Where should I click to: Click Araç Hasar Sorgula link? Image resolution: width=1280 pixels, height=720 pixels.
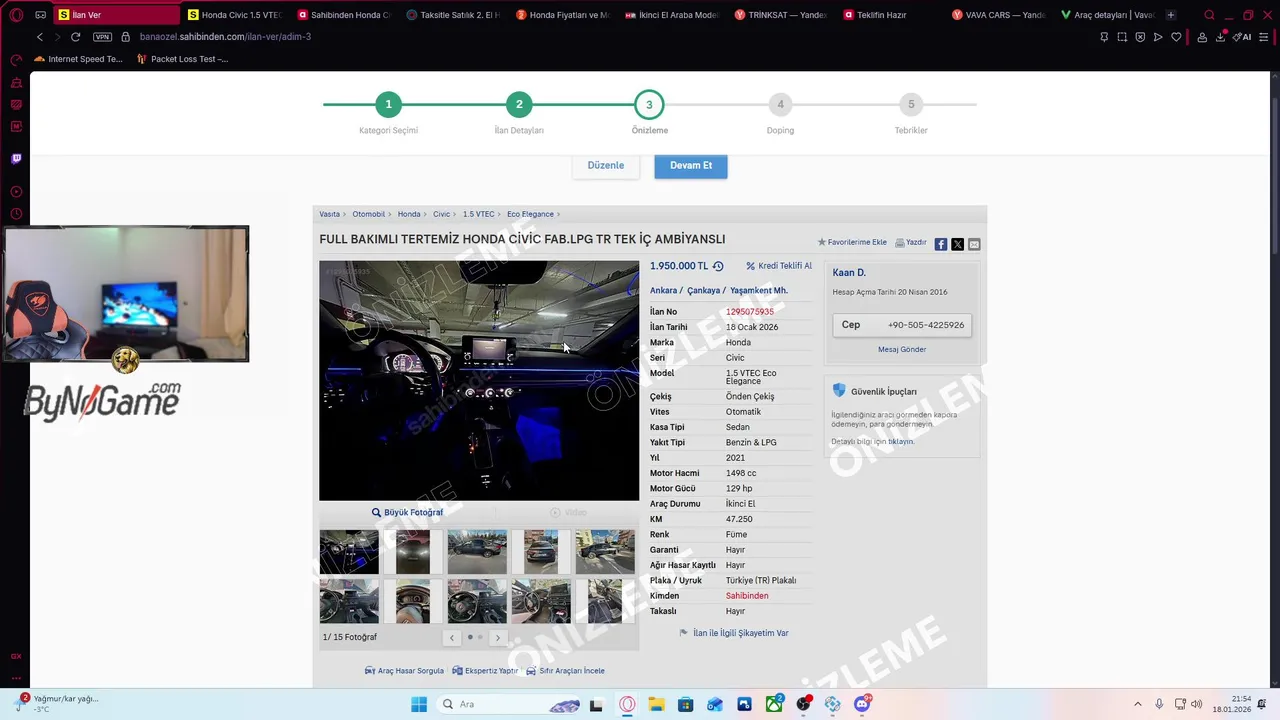pos(404,671)
